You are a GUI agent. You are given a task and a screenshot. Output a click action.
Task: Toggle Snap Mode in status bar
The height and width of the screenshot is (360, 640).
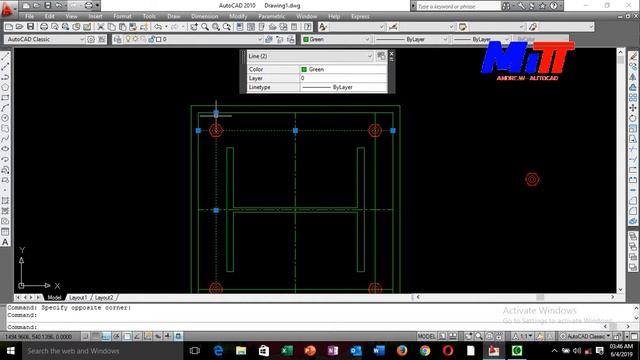coord(85,336)
